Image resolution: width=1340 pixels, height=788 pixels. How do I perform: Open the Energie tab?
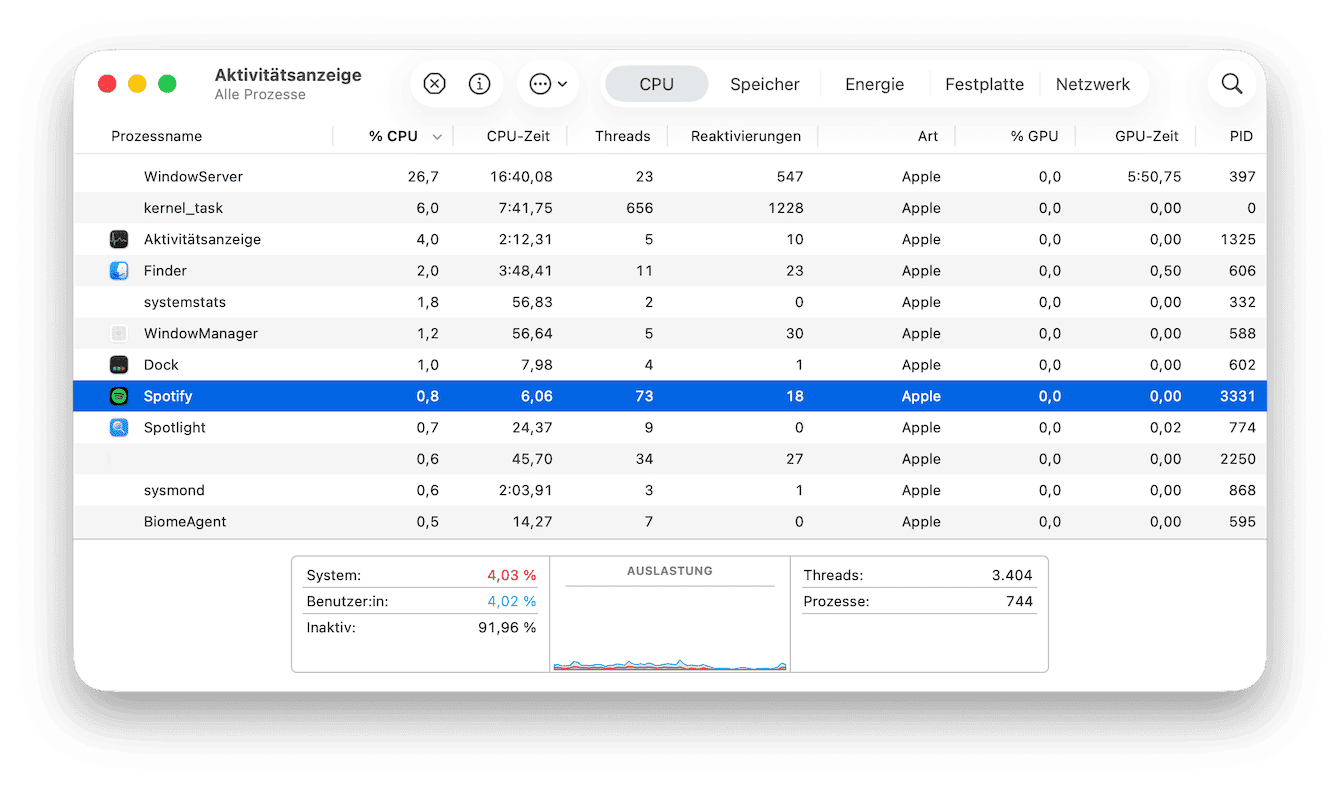click(x=874, y=84)
